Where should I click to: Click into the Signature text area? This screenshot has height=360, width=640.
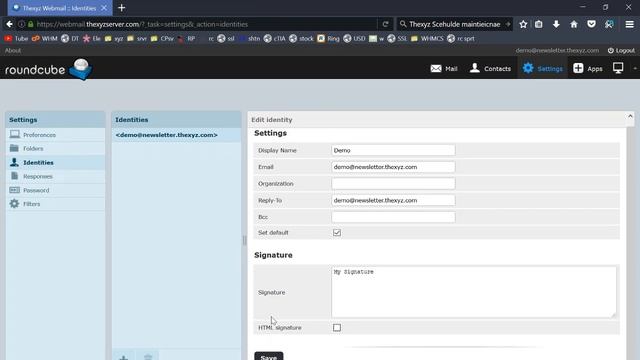(473, 292)
